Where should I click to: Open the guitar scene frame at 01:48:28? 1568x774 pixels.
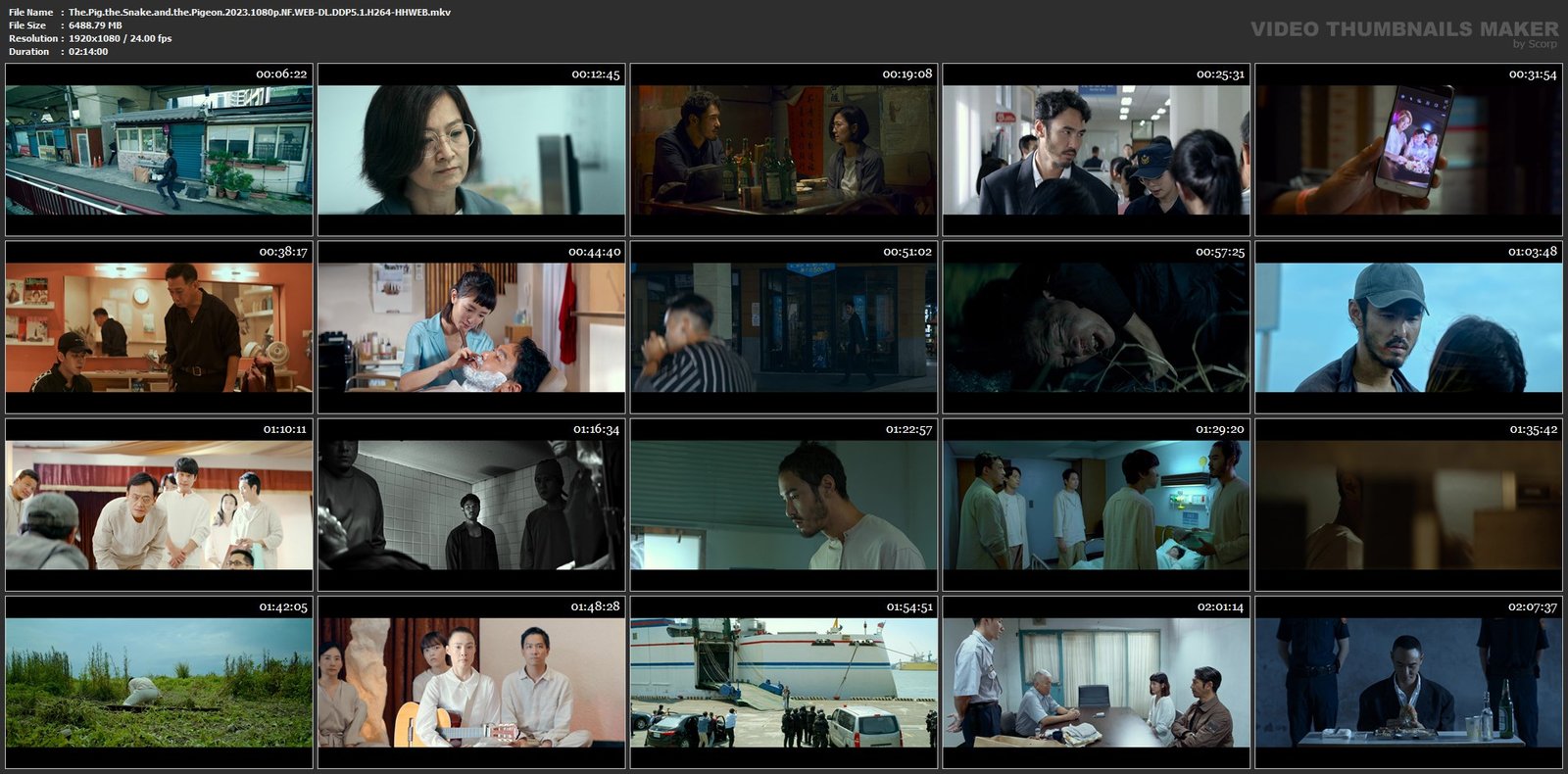pyautogui.click(x=471, y=682)
